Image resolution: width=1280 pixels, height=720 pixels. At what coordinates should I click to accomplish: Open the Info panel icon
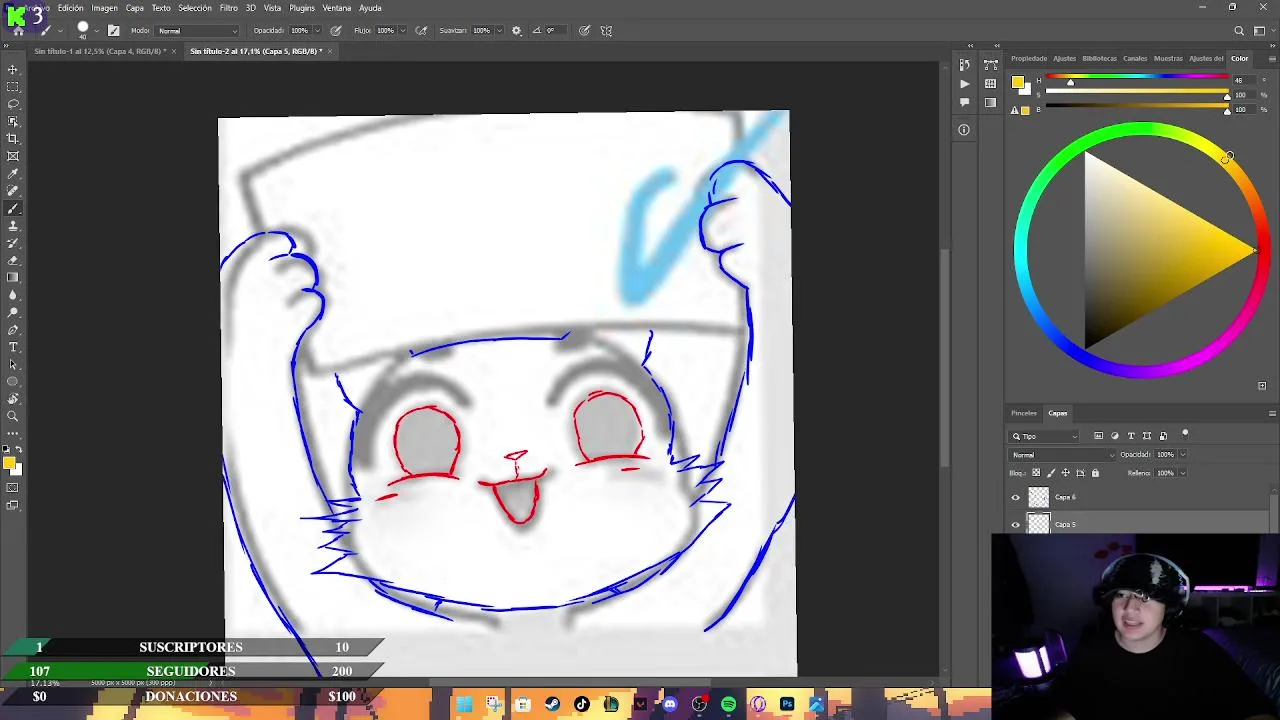(964, 129)
